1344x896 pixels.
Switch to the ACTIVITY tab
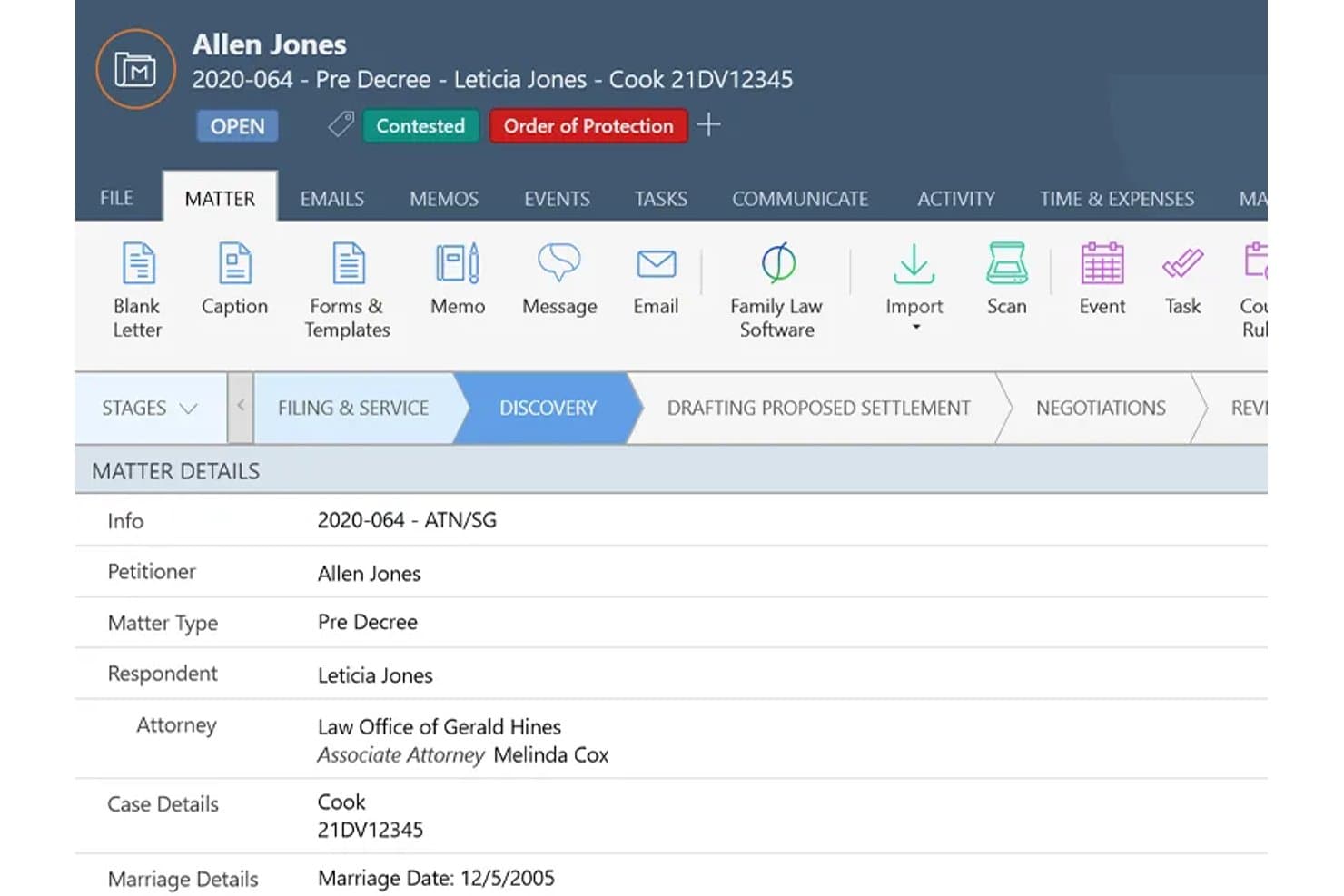click(956, 199)
